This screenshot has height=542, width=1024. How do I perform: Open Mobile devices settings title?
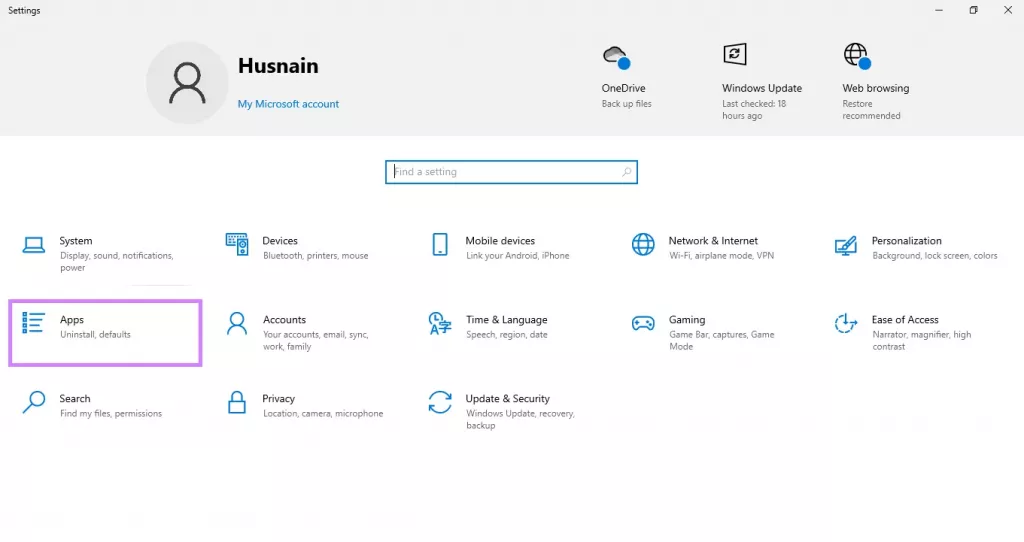(x=500, y=240)
